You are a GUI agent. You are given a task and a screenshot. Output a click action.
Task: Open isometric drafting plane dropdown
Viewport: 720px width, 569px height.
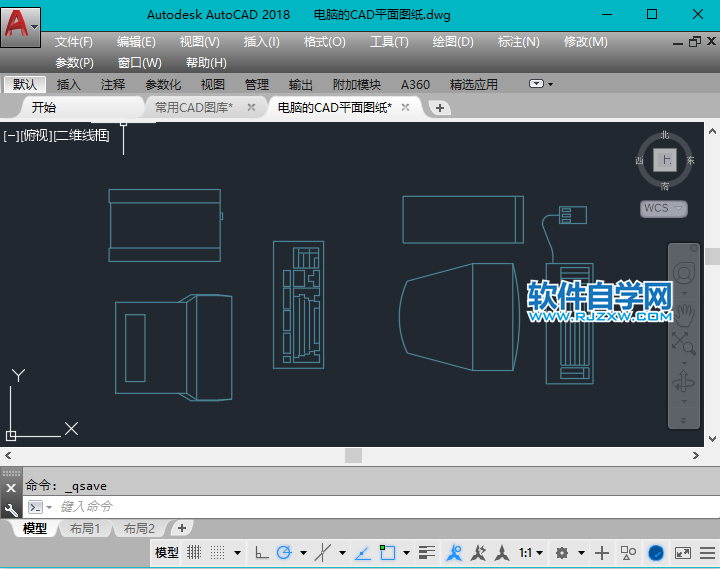[x=343, y=553]
